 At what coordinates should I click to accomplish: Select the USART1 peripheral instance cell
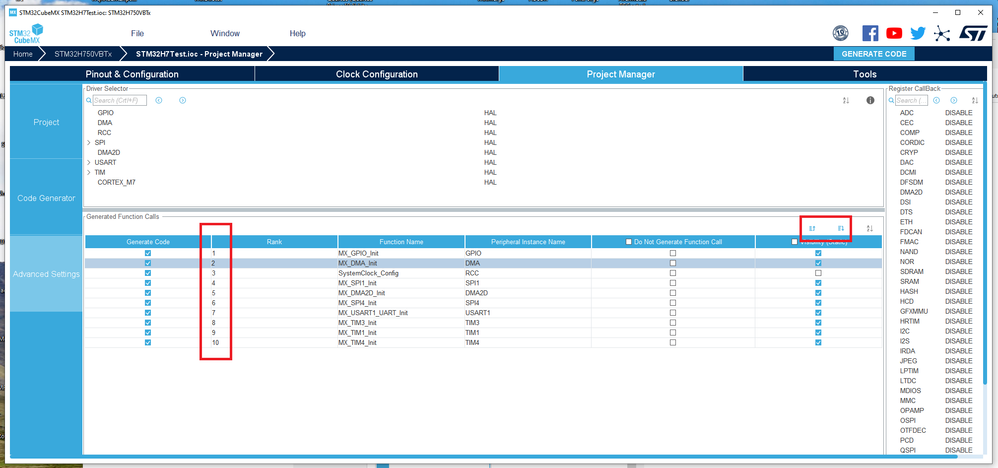click(528, 313)
